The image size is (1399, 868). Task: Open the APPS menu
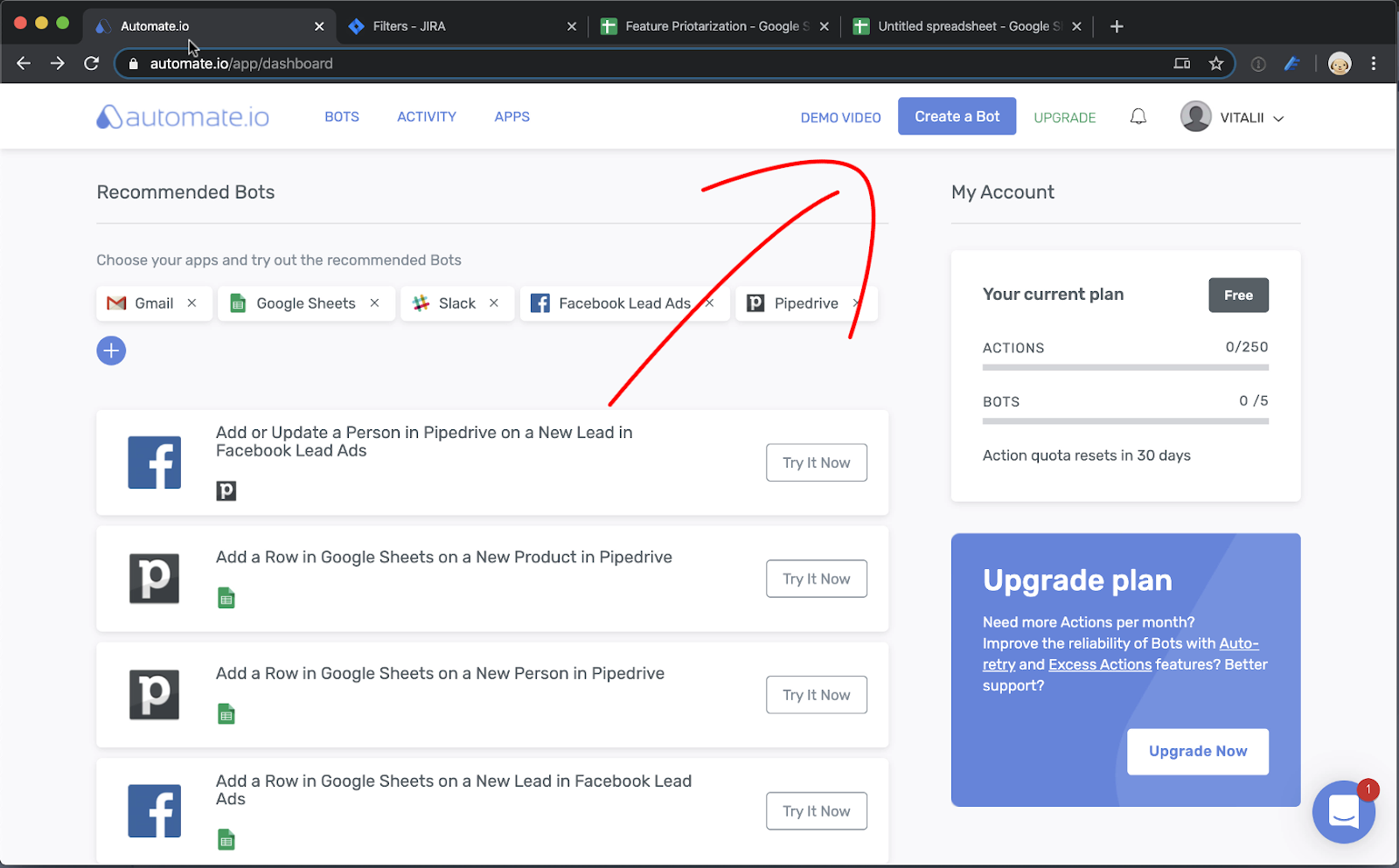coord(512,116)
